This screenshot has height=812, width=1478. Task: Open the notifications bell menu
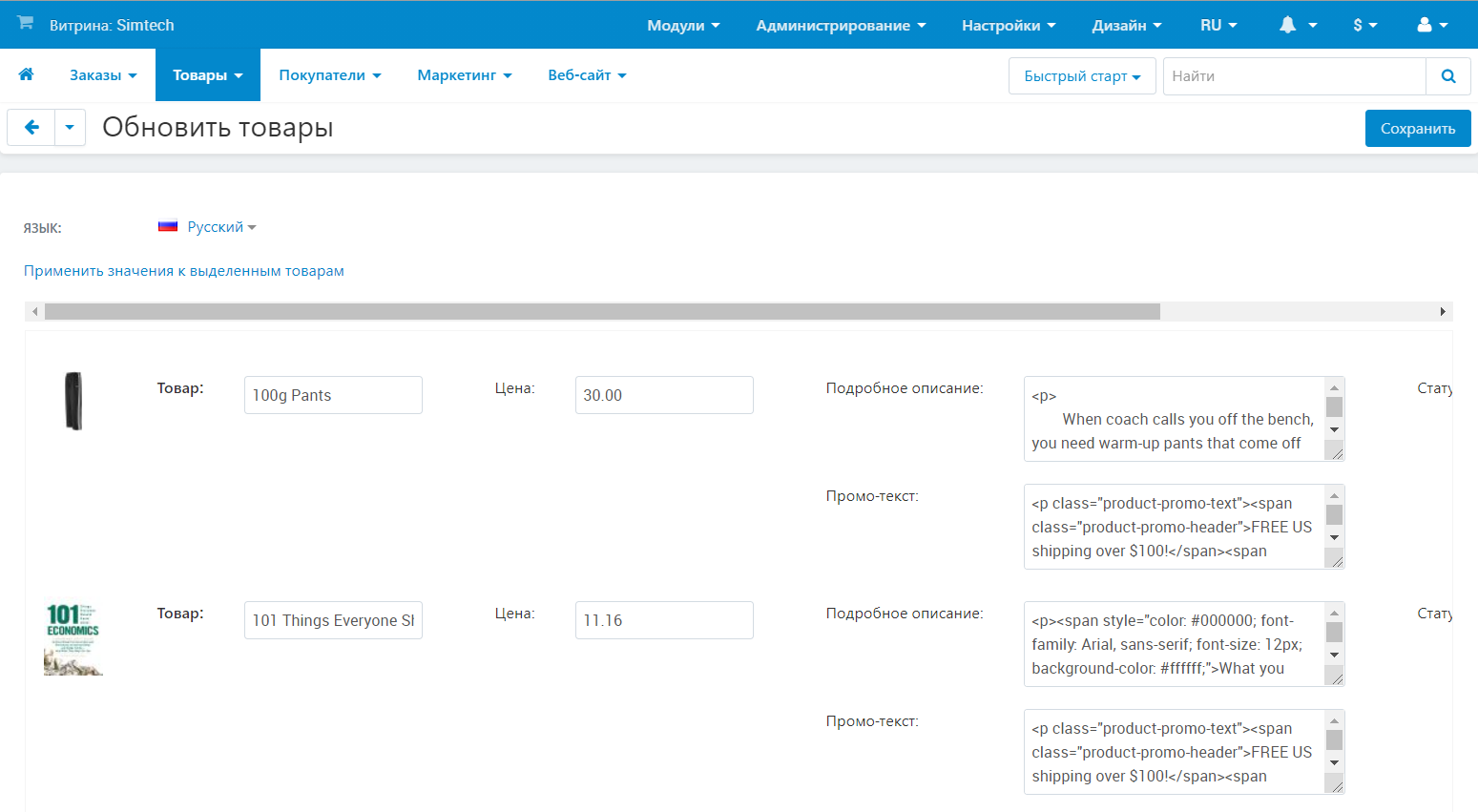click(1297, 25)
